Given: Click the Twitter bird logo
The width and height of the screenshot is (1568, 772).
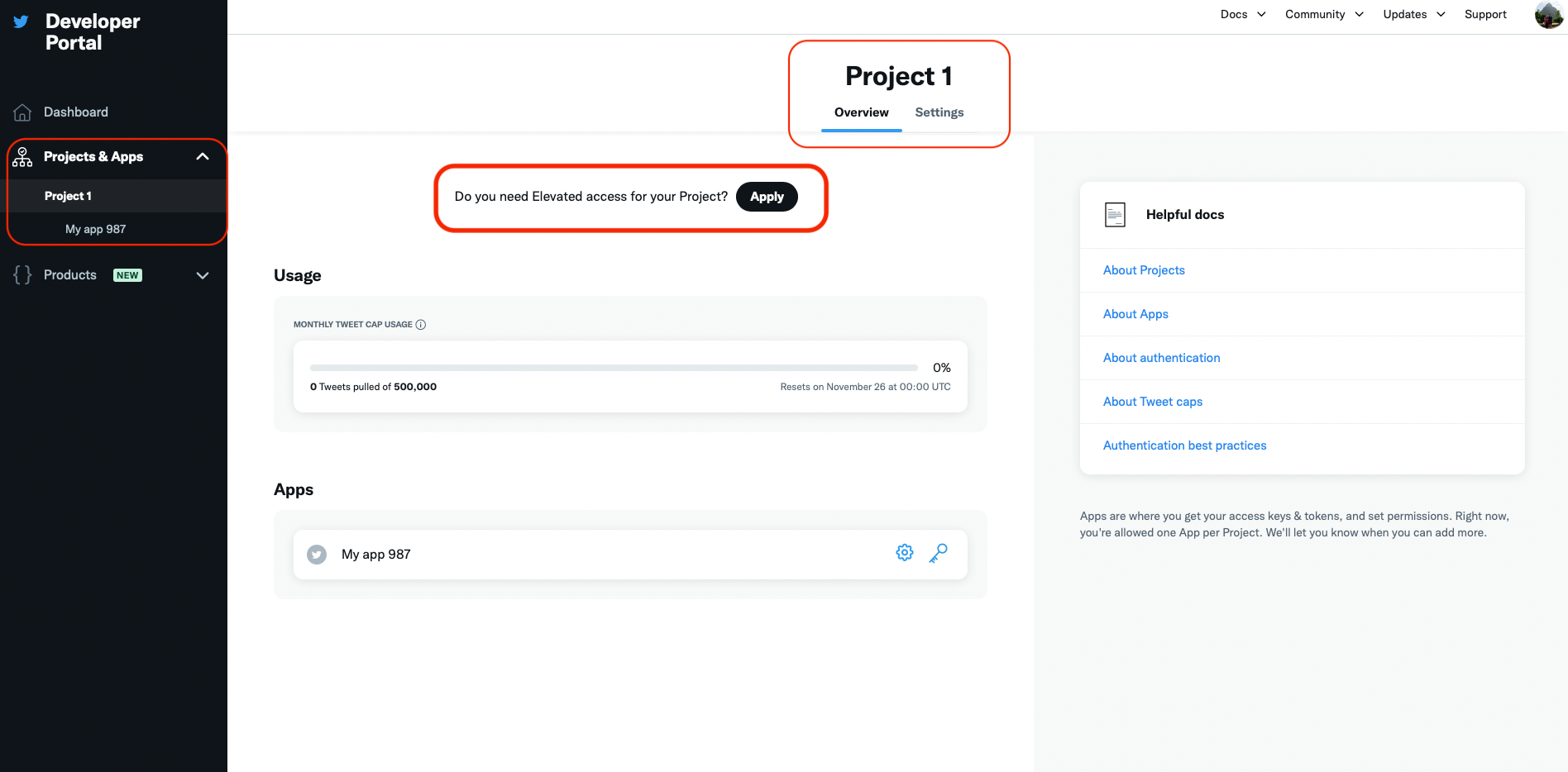Looking at the screenshot, I should [x=22, y=22].
